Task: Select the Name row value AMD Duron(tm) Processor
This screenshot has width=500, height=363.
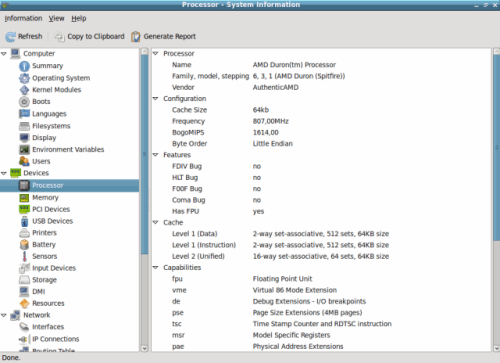Action: tap(294, 65)
